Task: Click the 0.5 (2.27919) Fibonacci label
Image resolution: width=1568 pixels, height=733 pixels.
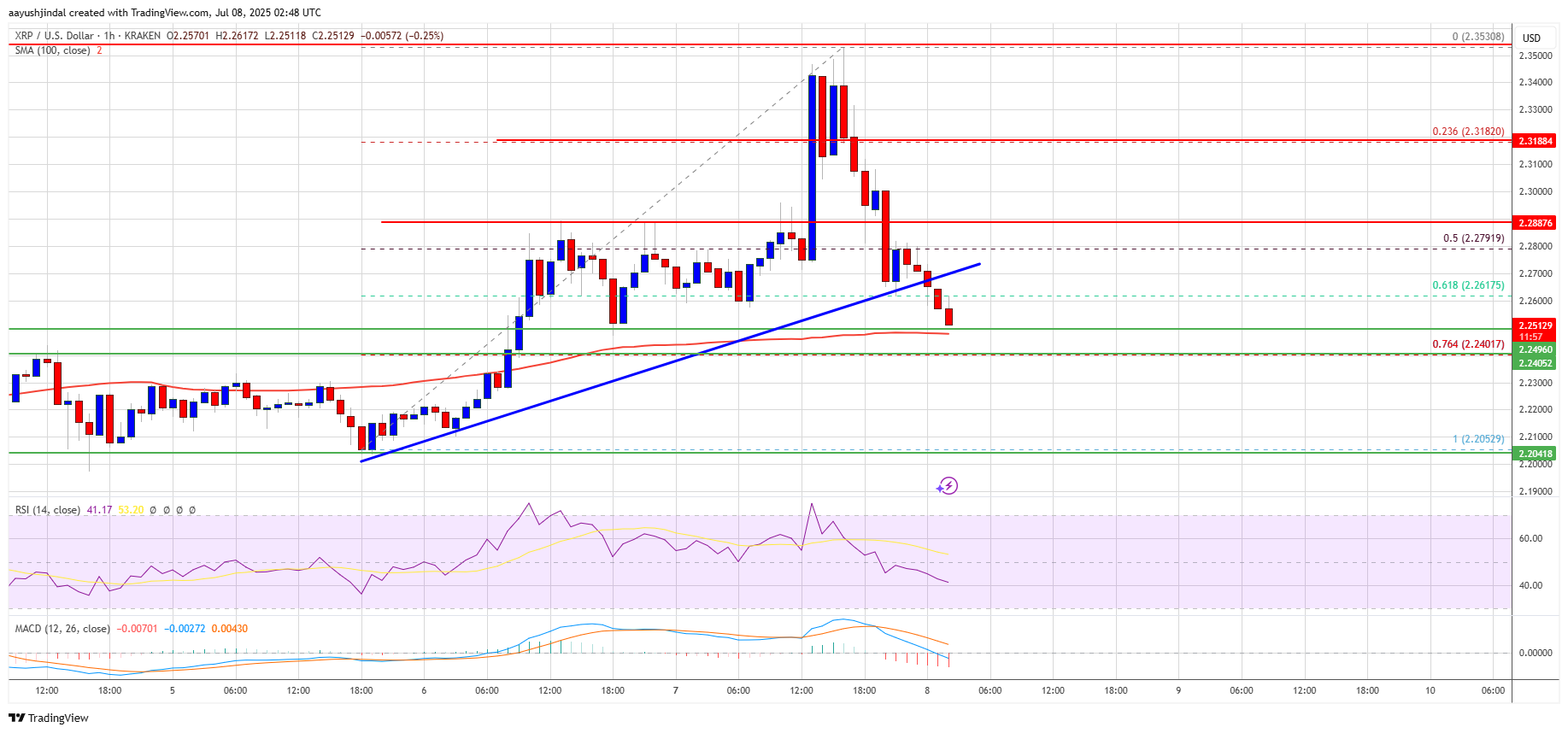Action: pos(1473,238)
